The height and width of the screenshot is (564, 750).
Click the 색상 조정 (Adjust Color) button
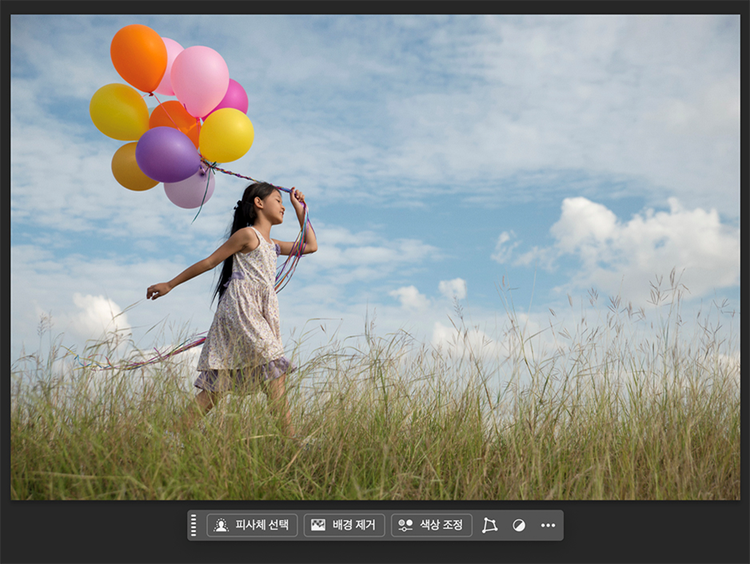(x=431, y=525)
